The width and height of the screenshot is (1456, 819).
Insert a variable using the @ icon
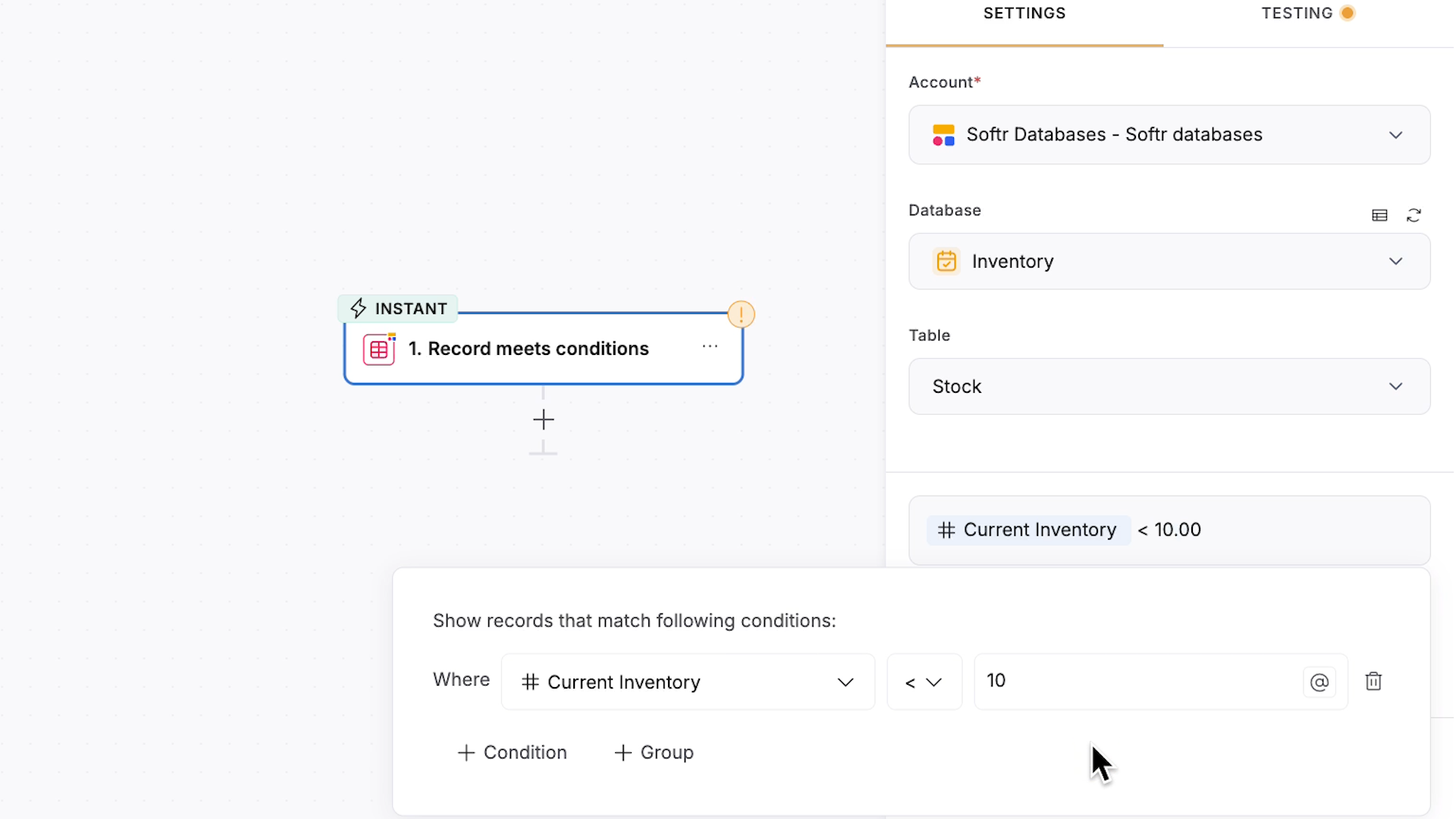pyautogui.click(x=1319, y=682)
